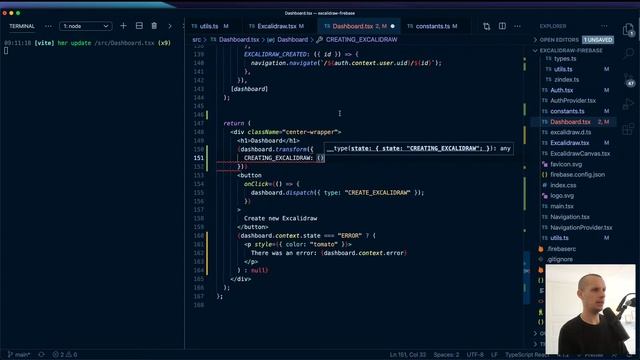Open Source Control view with 47 badge

[x=629, y=80]
